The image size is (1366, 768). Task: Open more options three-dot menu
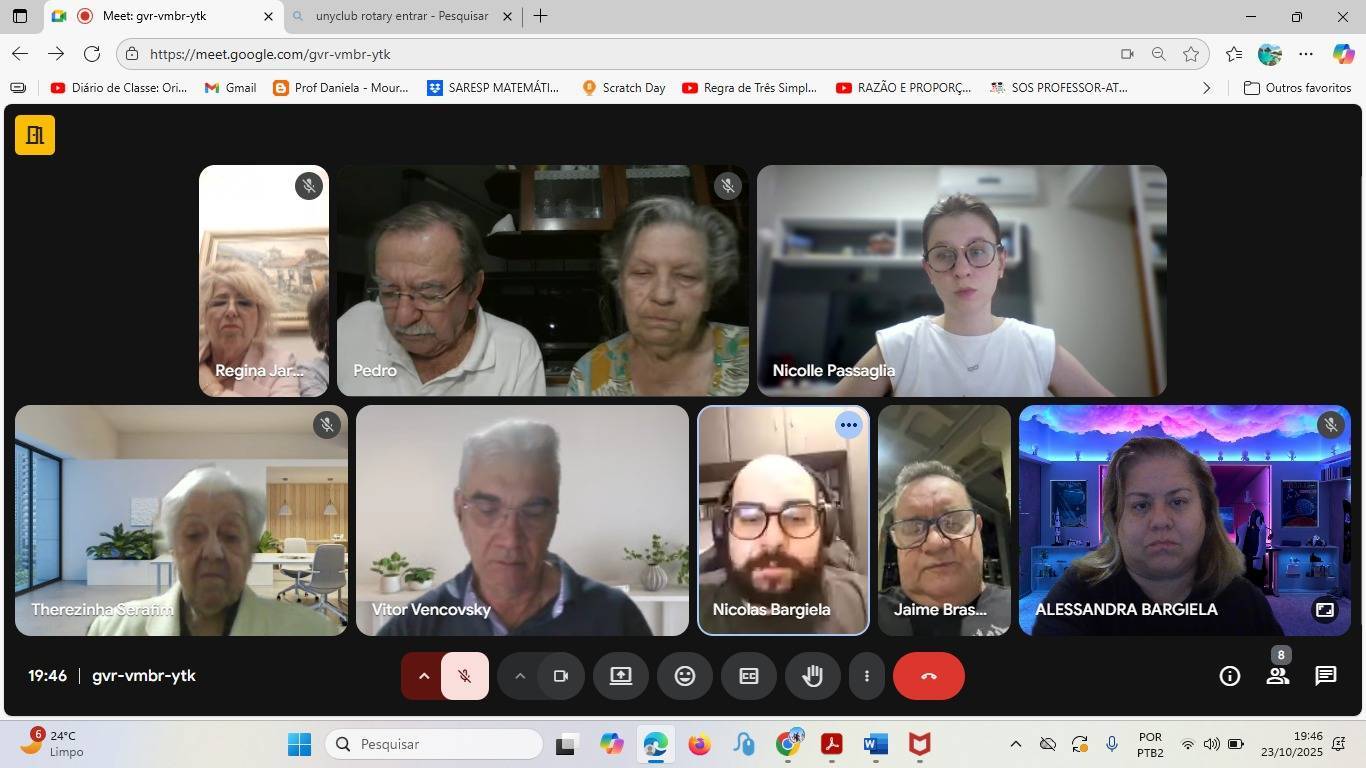point(866,676)
